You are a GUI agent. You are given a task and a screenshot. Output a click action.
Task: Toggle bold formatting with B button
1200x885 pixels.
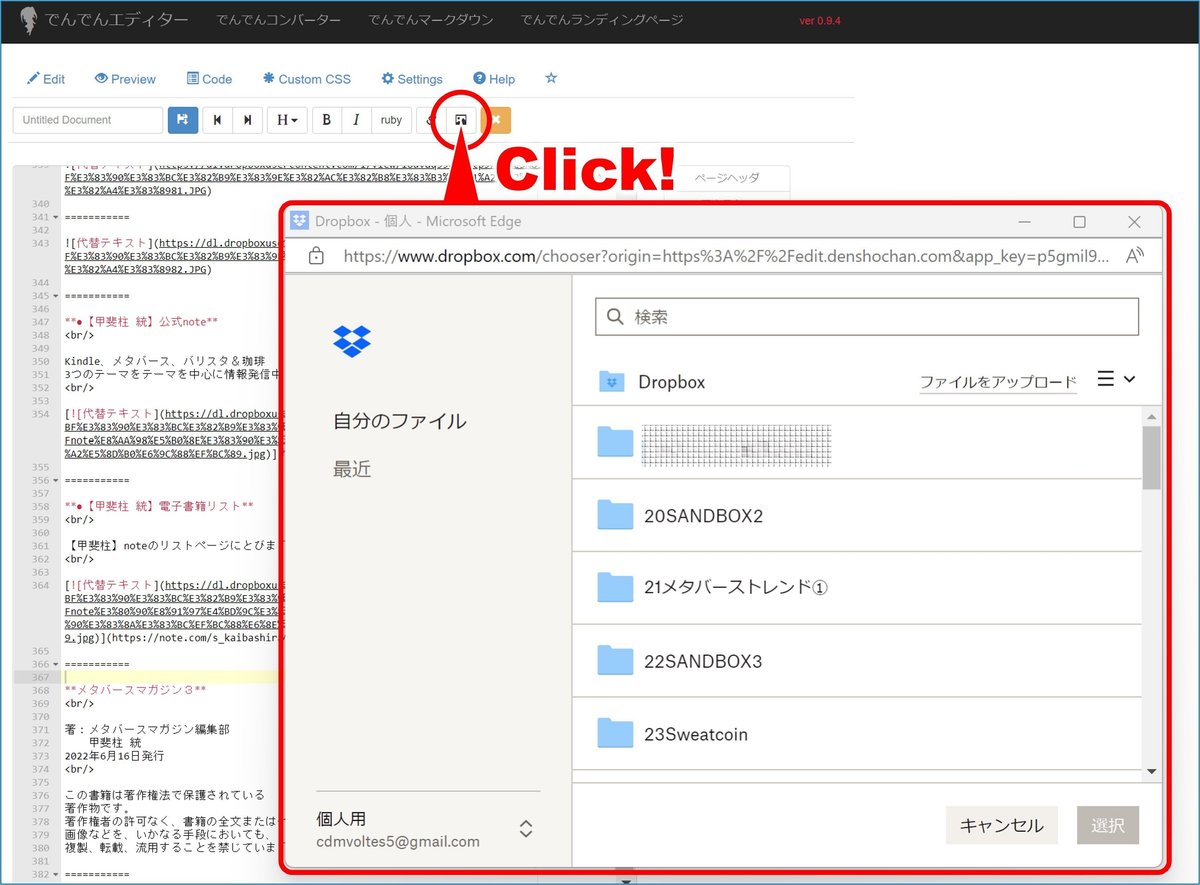tap(327, 120)
